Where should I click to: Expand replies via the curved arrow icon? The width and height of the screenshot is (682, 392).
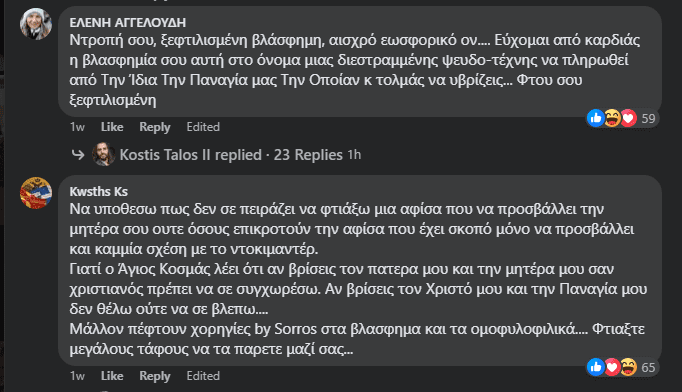click(78, 154)
